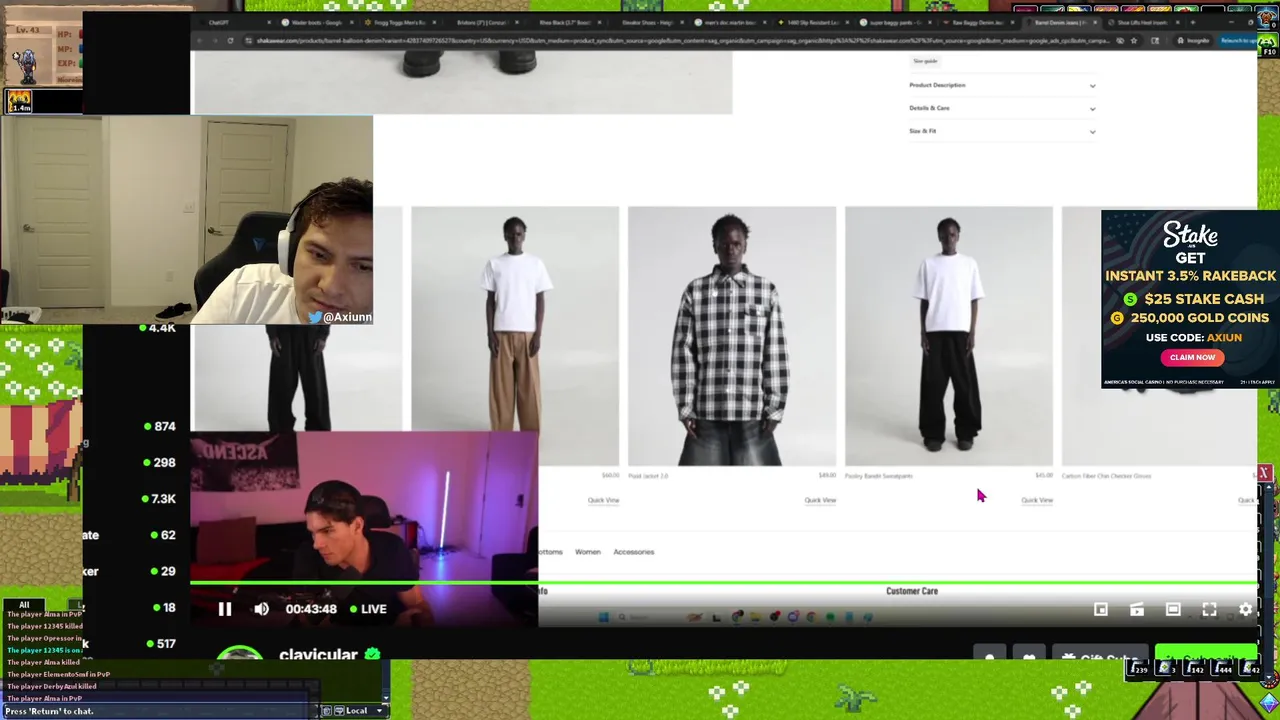Open the clavicular channel name
1280x720 pixels.
[x=318, y=655]
